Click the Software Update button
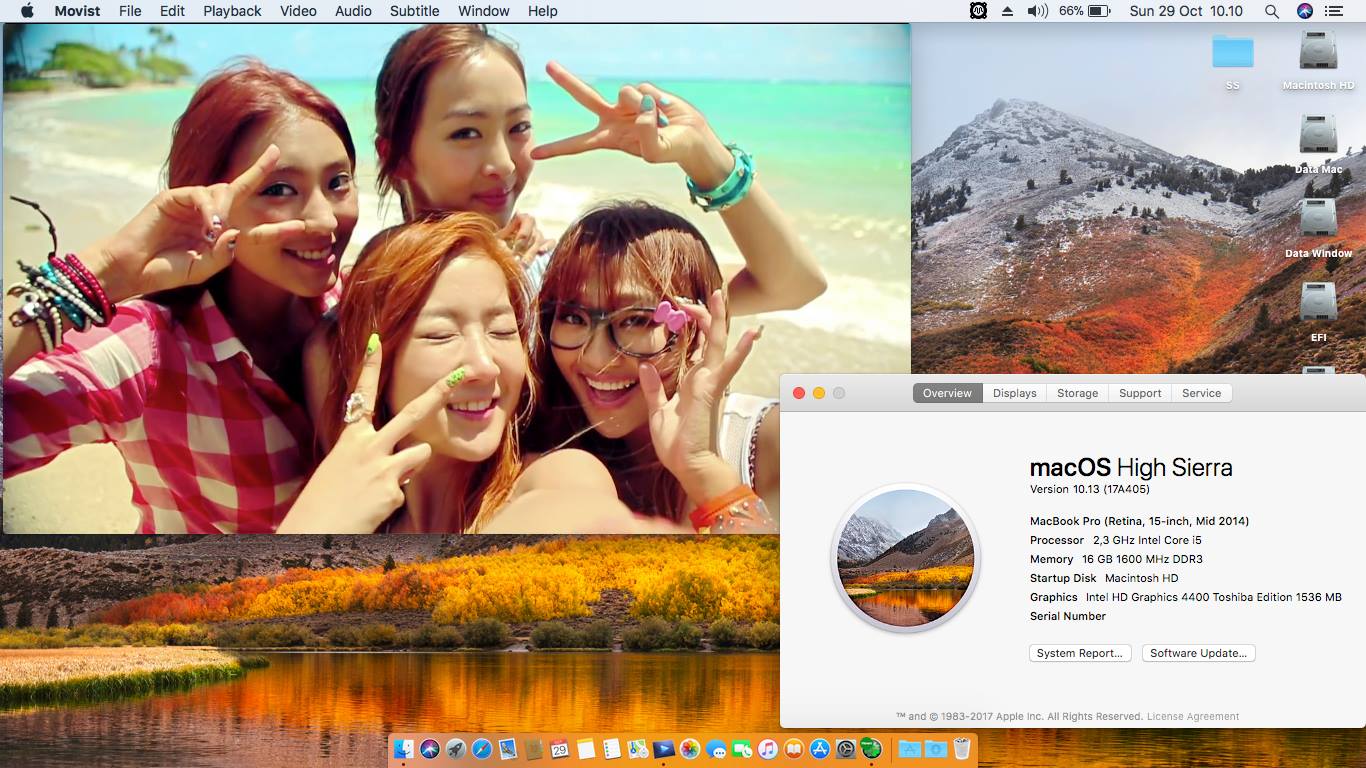The height and width of the screenshot is (768, 1366). [1198, 653]
